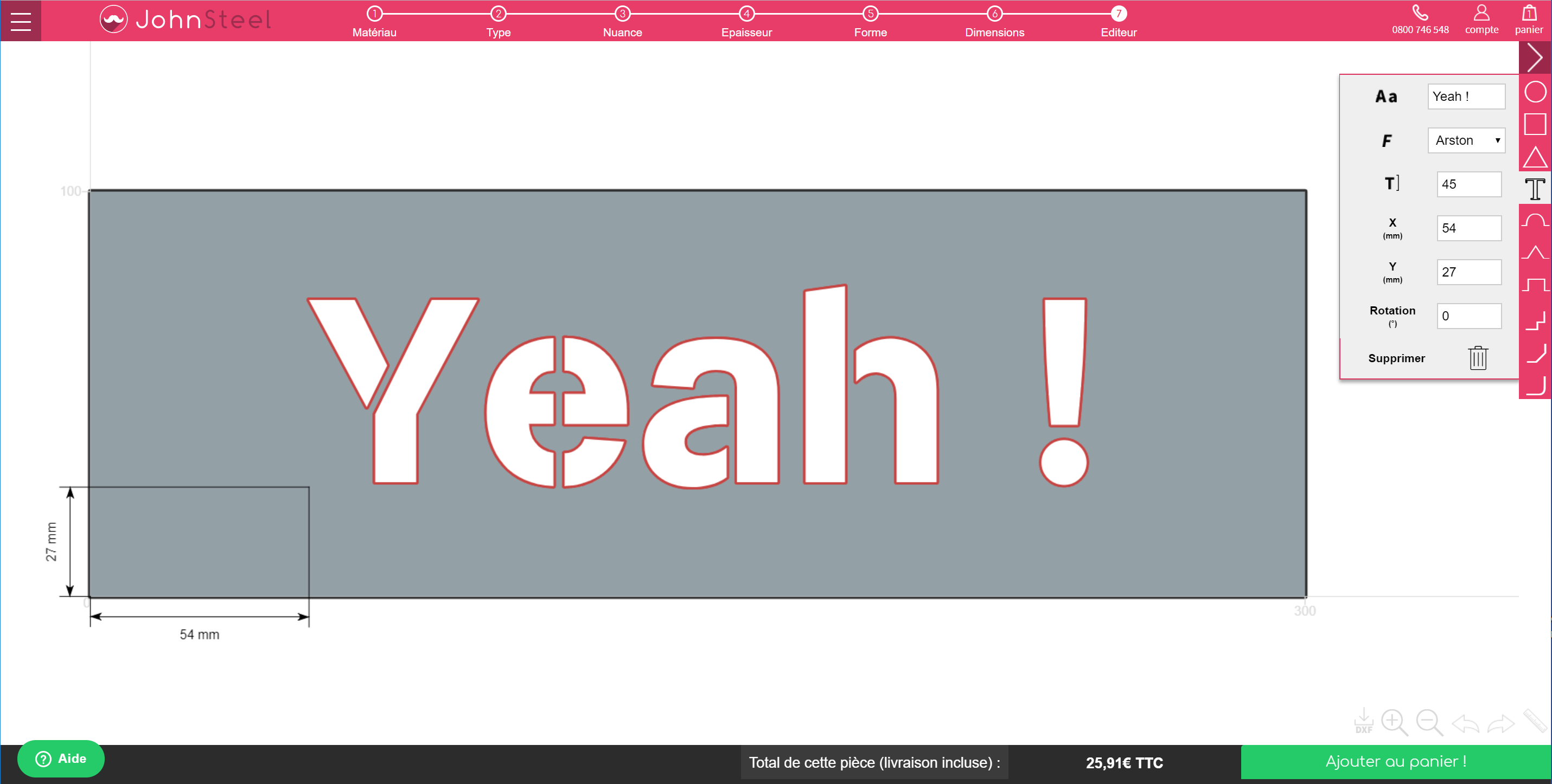Select the square shape tool

[1535, 124]
